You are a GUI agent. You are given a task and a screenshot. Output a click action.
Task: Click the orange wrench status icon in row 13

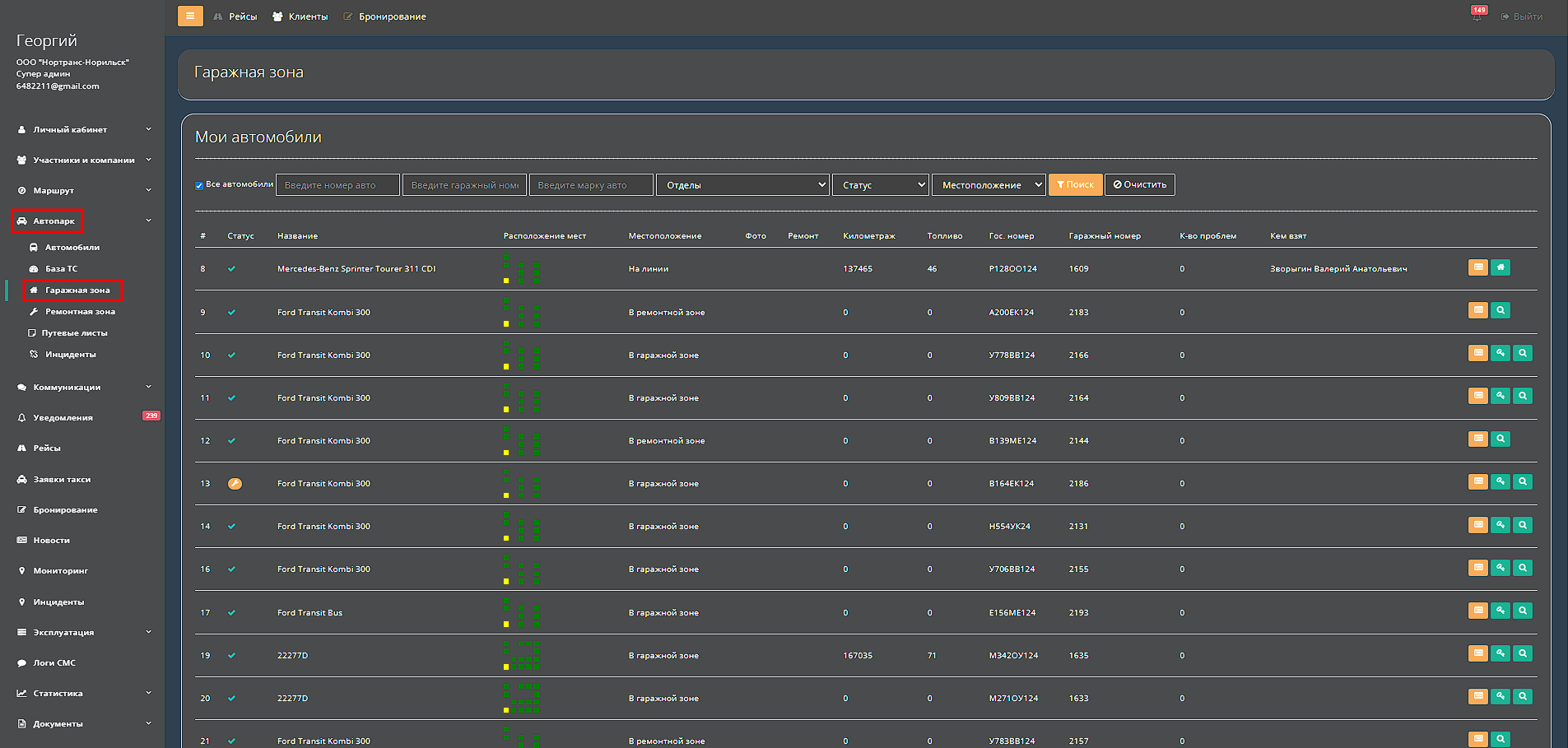point(235,484)
